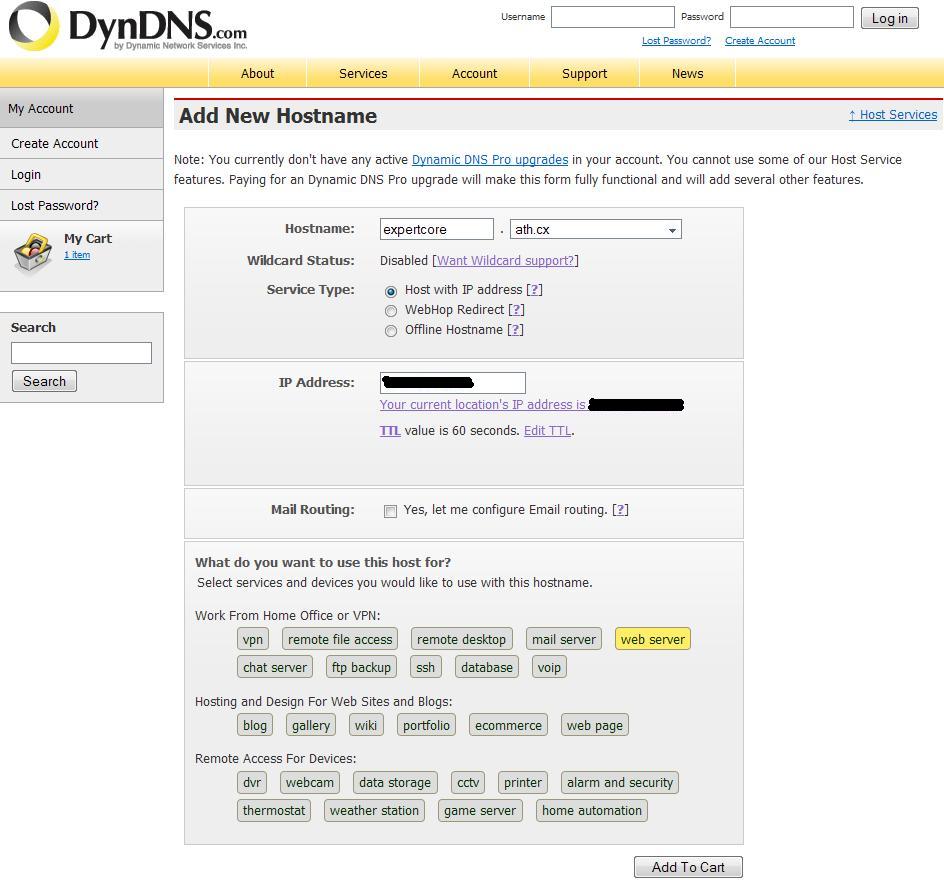
Task: Choose the WebHop Redirect service type
Action: pos(391,311)
